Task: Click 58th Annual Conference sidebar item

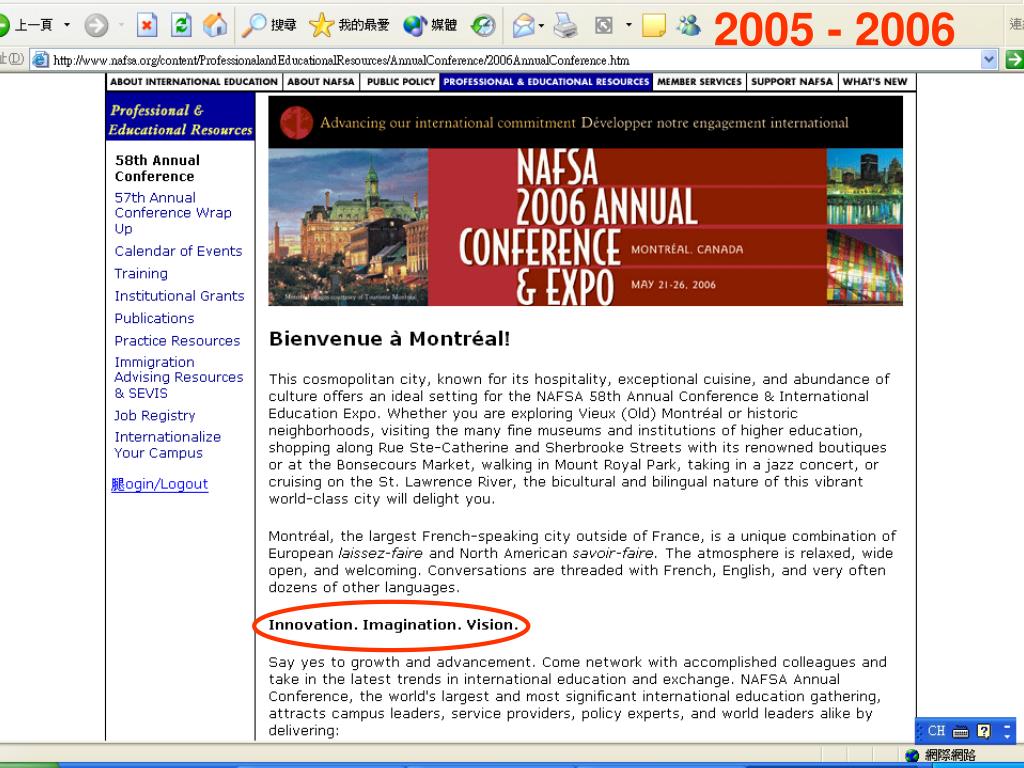Action: [x=157, y=168]
